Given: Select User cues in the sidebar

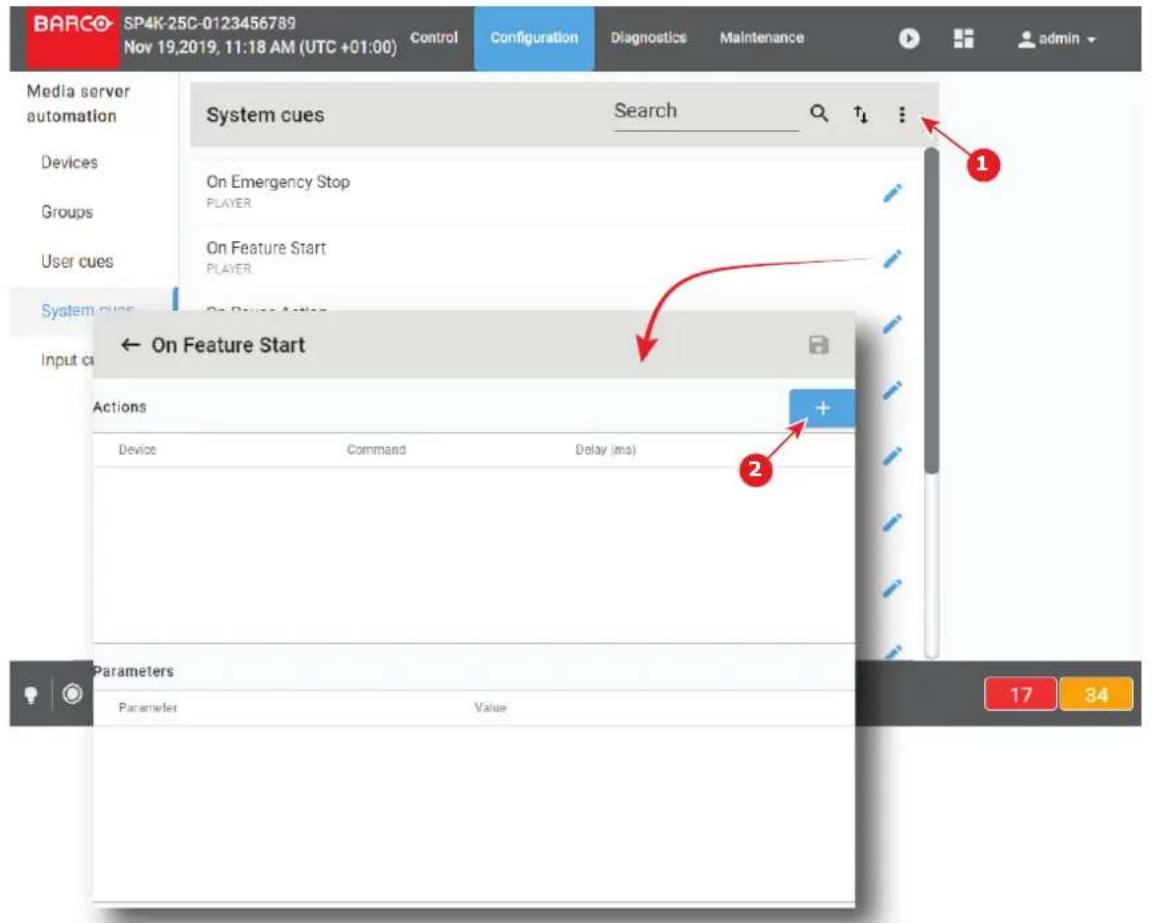Looking at the screenshot, I should [x=77, y=261].
